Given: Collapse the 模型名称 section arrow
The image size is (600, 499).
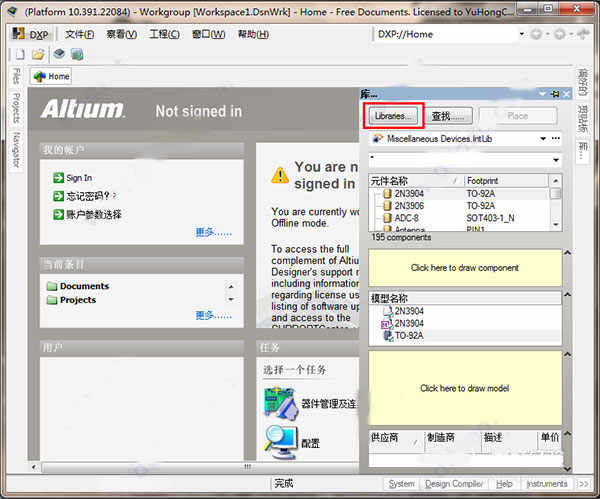Looking at the screenshot, I should (567, 295).
